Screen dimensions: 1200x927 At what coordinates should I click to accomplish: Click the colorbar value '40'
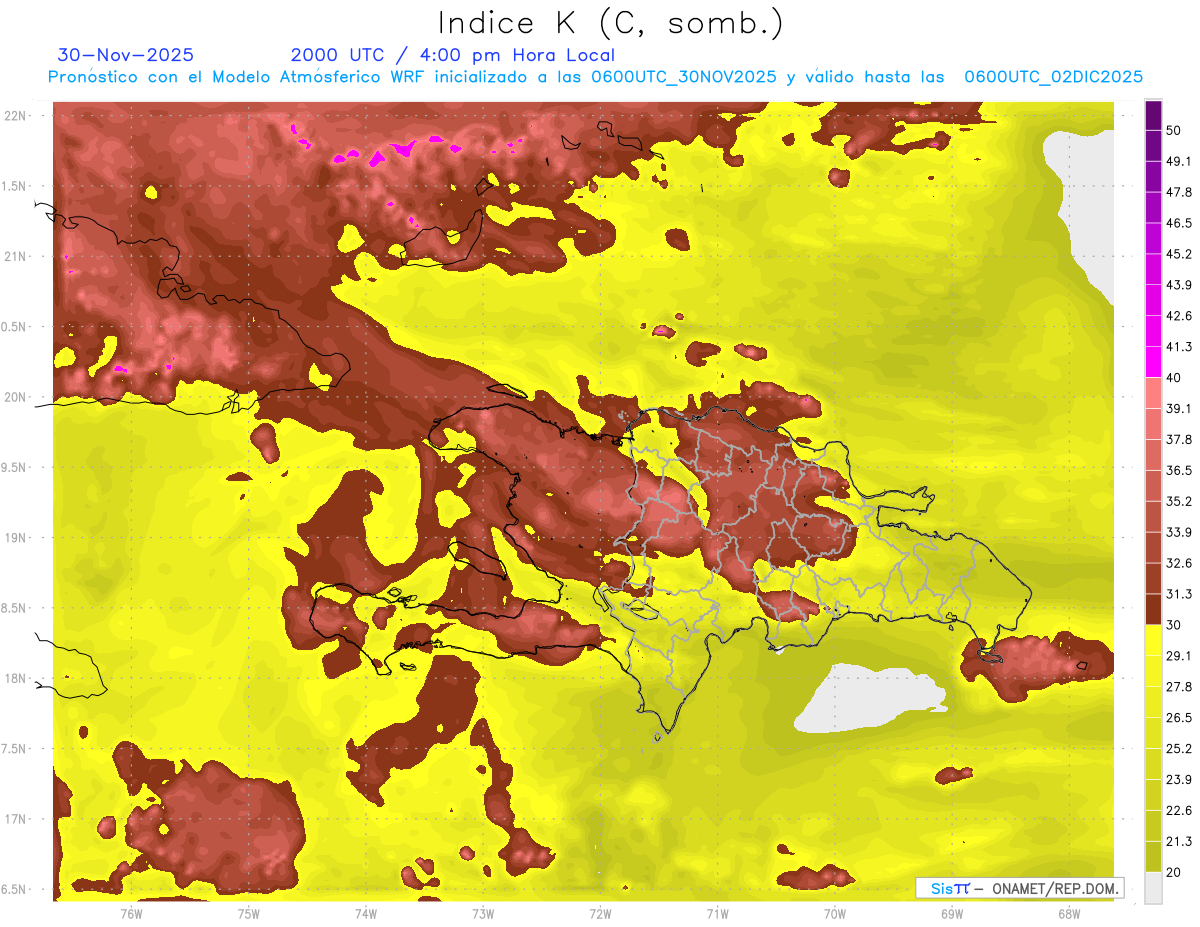1174,378
